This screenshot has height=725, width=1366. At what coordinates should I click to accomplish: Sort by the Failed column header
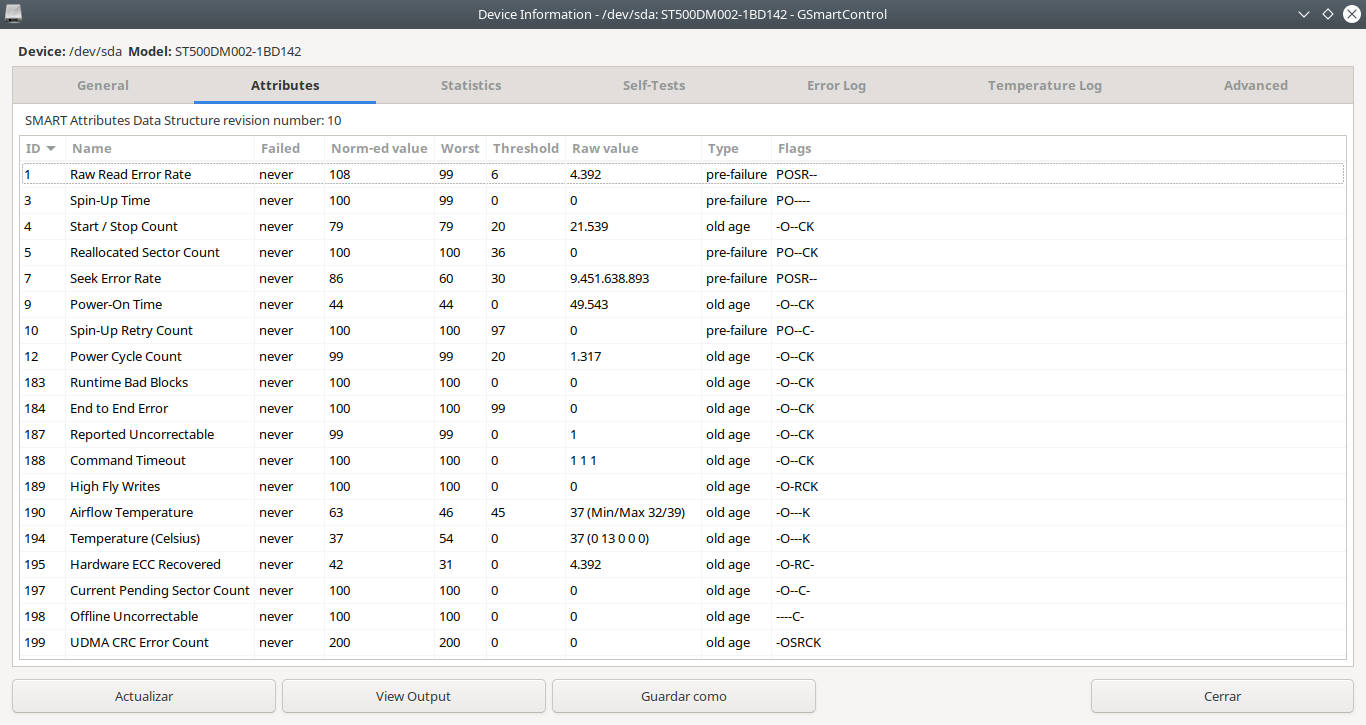point(290,148)
